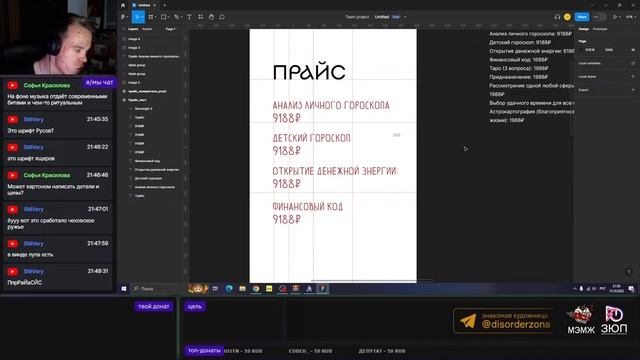Open the Page 1 pages dropdown
The height and width of the screenshot is (360, 640).
tap(171, 29)
